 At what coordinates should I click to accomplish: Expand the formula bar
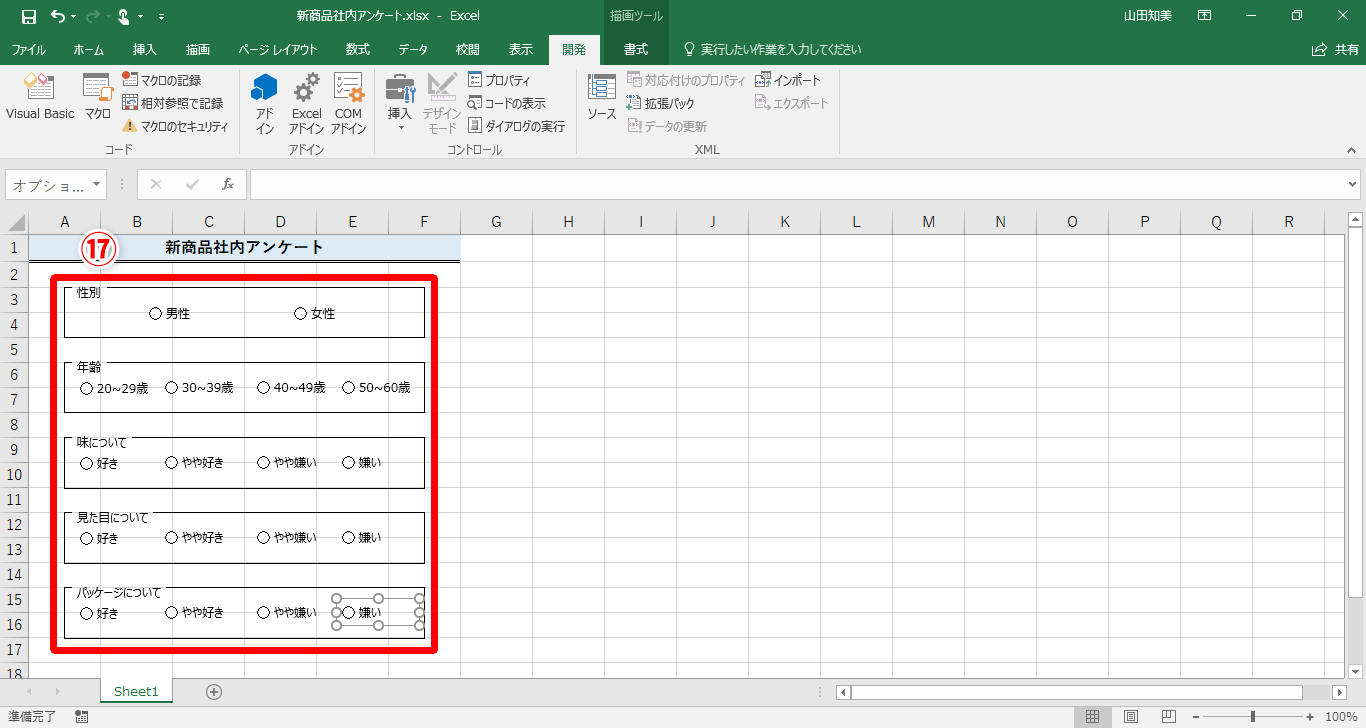1353,185
